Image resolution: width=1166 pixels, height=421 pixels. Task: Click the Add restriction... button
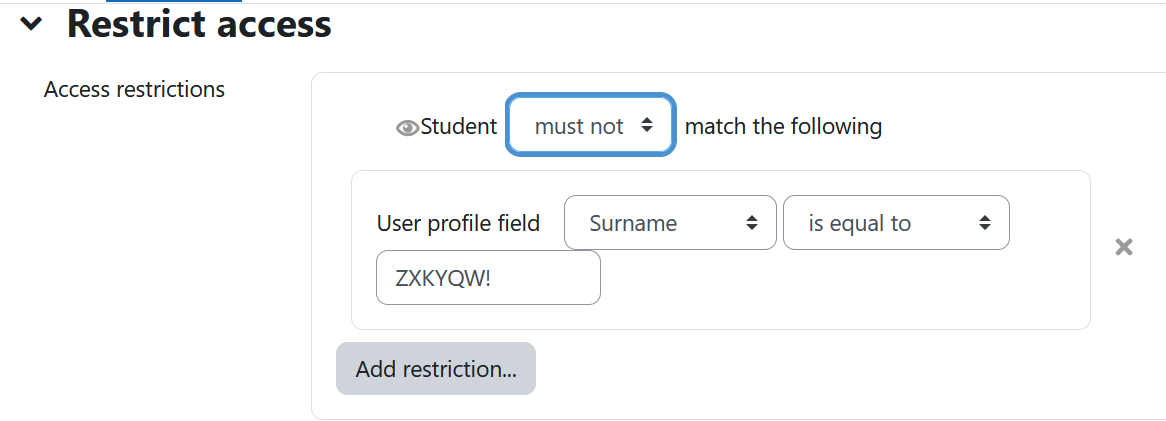point(436,369)
